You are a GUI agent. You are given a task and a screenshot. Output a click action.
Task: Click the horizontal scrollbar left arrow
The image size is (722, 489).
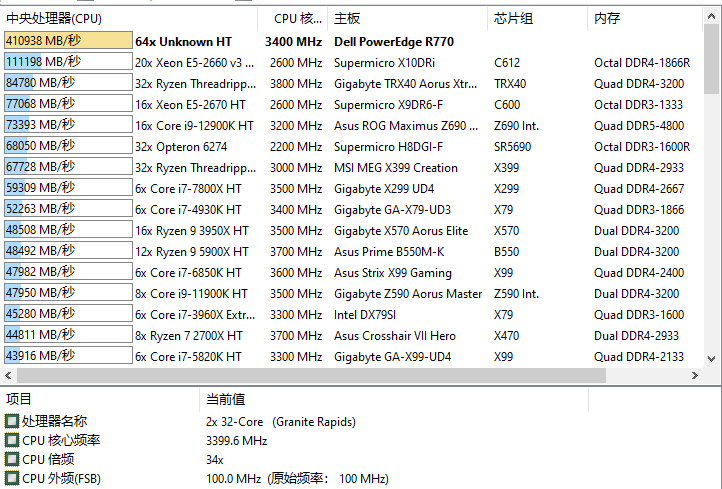8,376
